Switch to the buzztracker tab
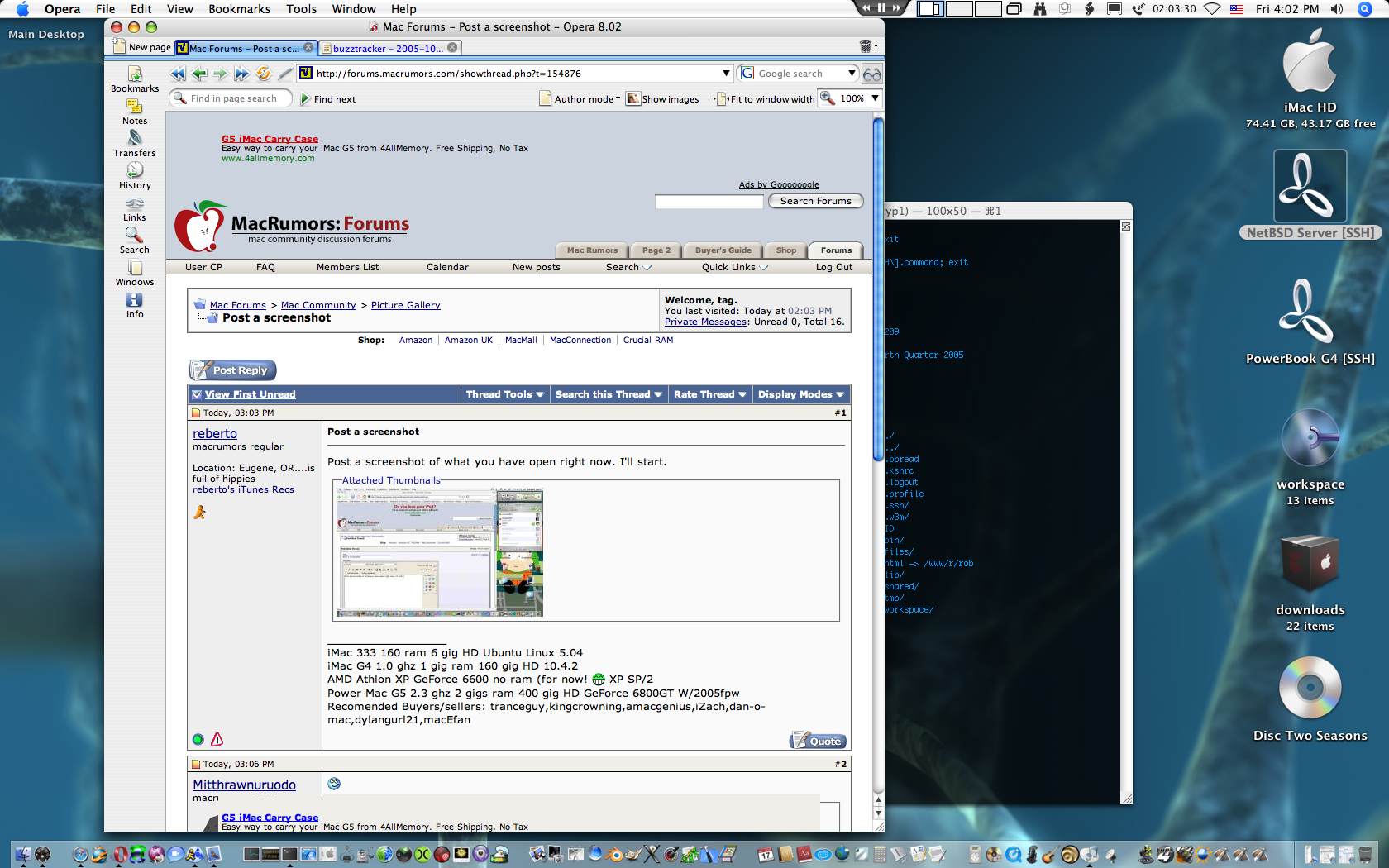Image resolution: width=1389 pixels, height=868 pixels. click(388, 48)
